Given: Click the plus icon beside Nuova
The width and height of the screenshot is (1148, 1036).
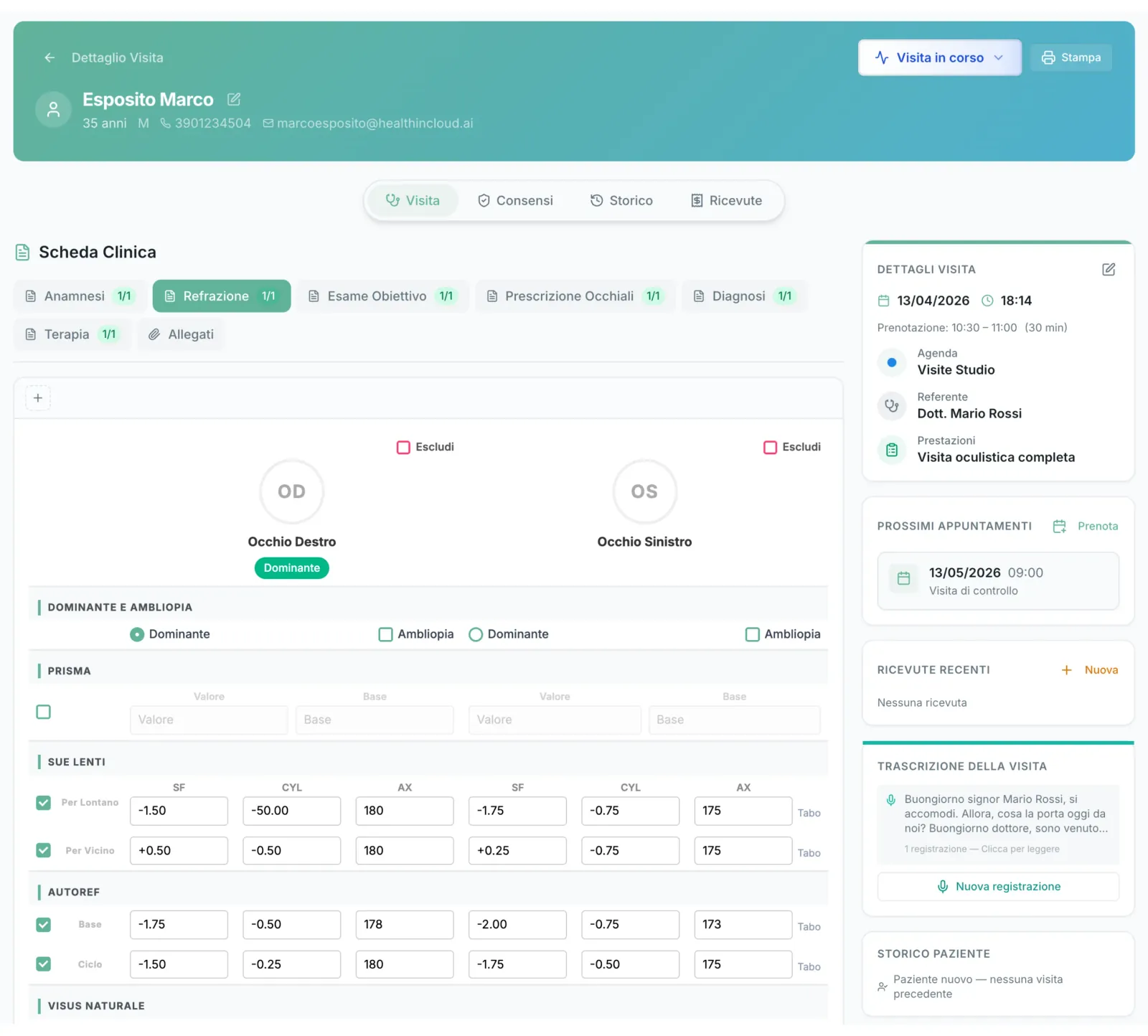Looking at the screenshot, I should pyautogui.click(x=1067, y=670).
